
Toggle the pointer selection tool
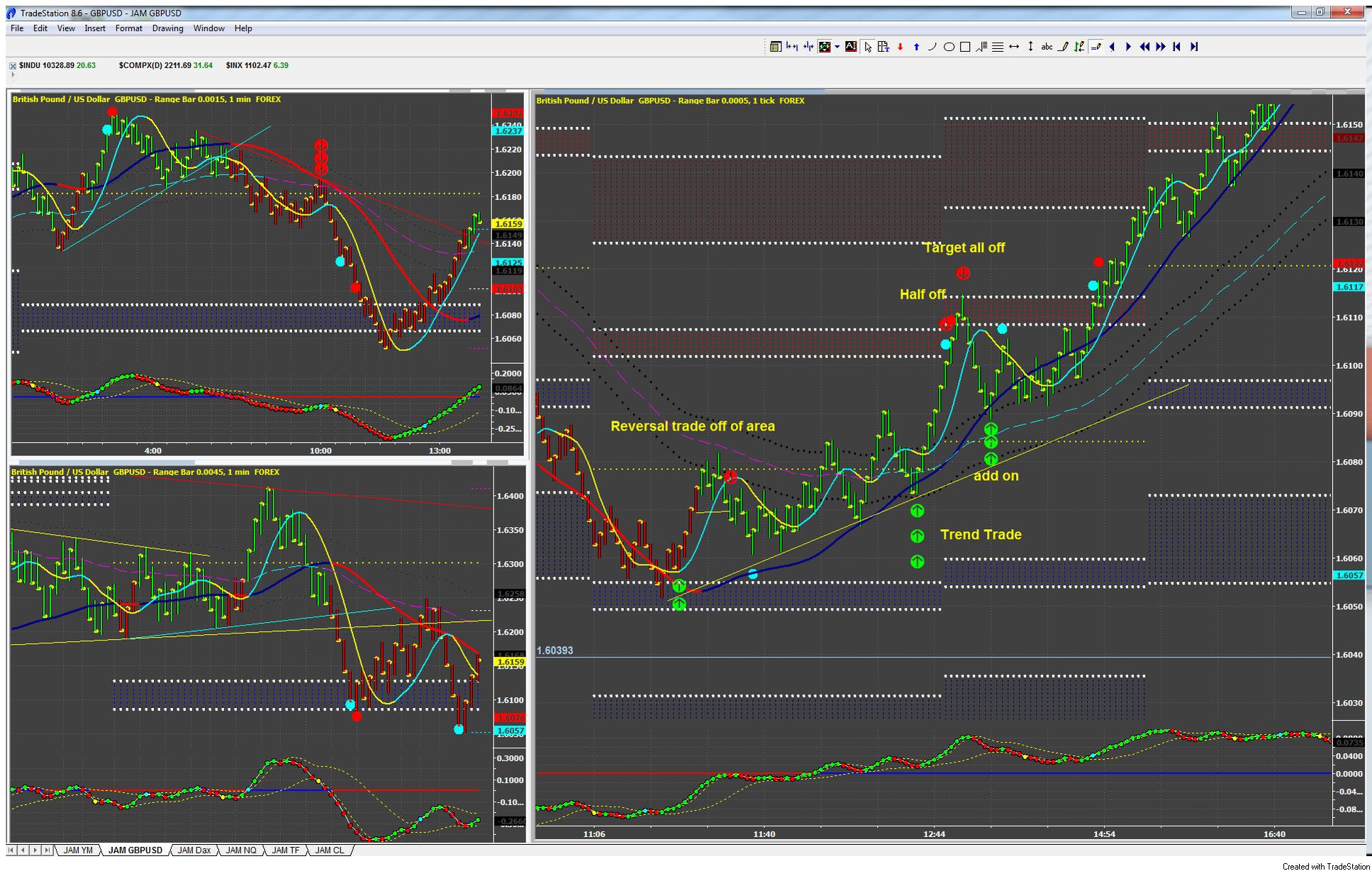pyautogui.click(x=868, y=47)
